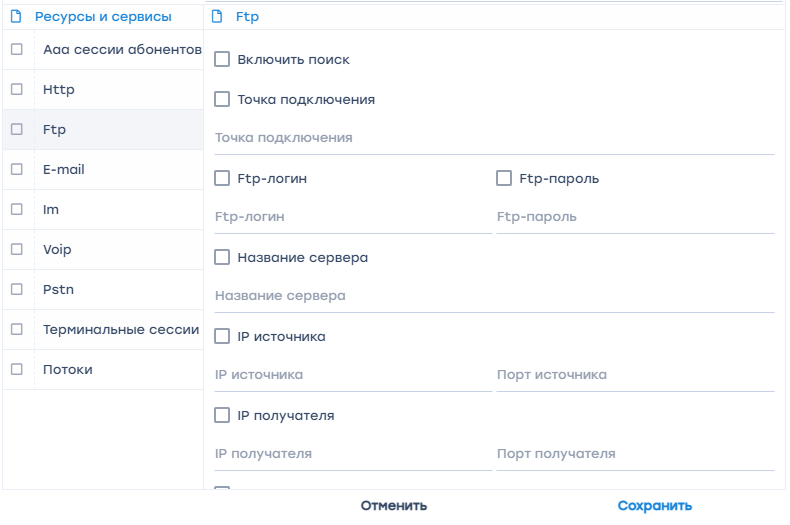The height and width of the screenshot is (525, 790).
Task: Check the box next to Pstn
Action: 17,290
